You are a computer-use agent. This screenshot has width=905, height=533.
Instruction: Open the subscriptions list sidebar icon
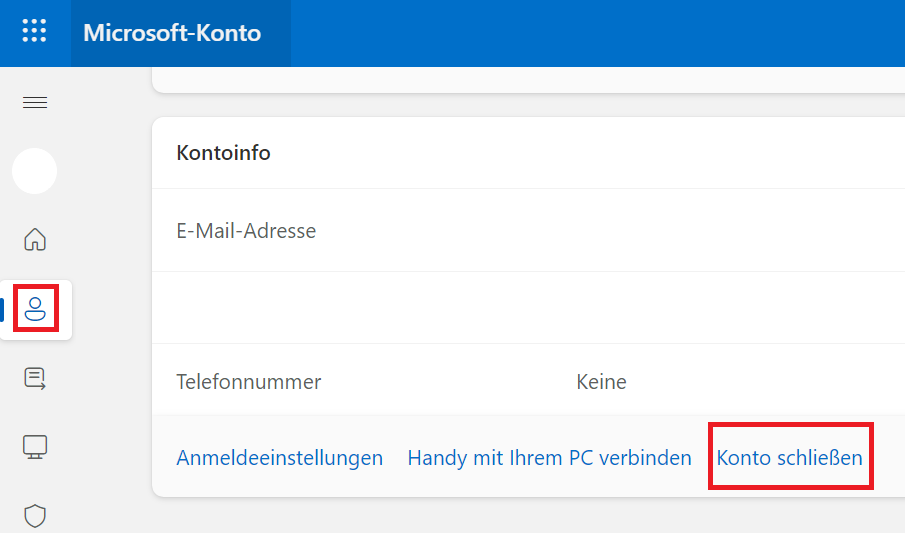click(x=35, y=378)
